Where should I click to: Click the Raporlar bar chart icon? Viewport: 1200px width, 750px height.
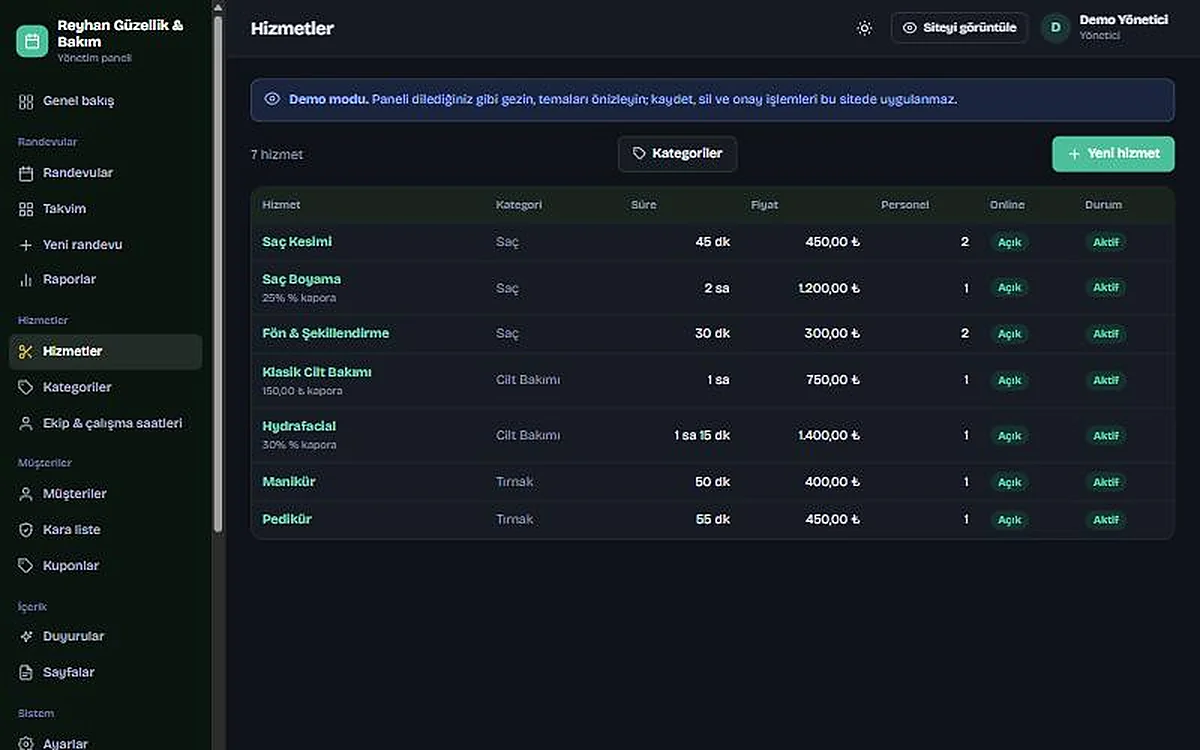click(x=26, y=280)
